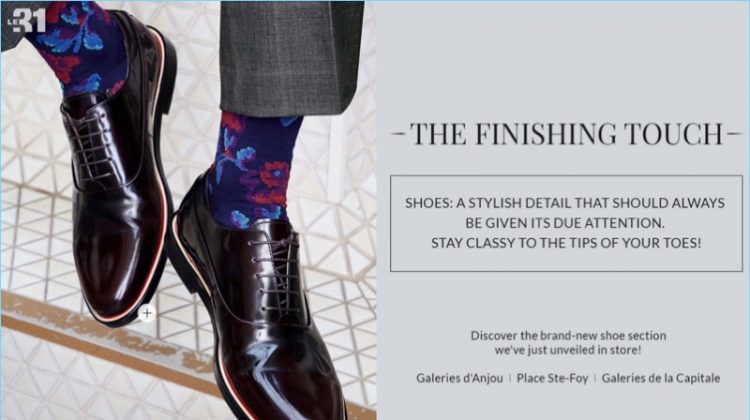The image size is (750, 420).
Task: Visit the Galeries de la Capitale link
Action: (661, 378)
